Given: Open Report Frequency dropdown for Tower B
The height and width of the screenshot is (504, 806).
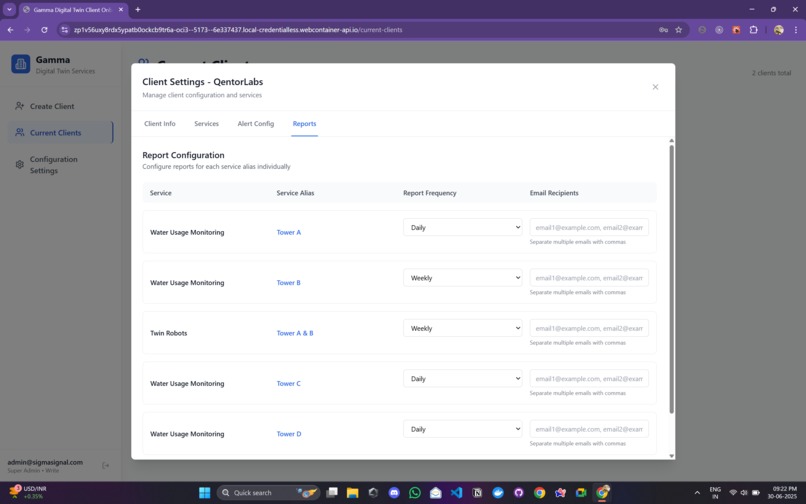Looking at the screenshot, I should click(x=463, y=278).
